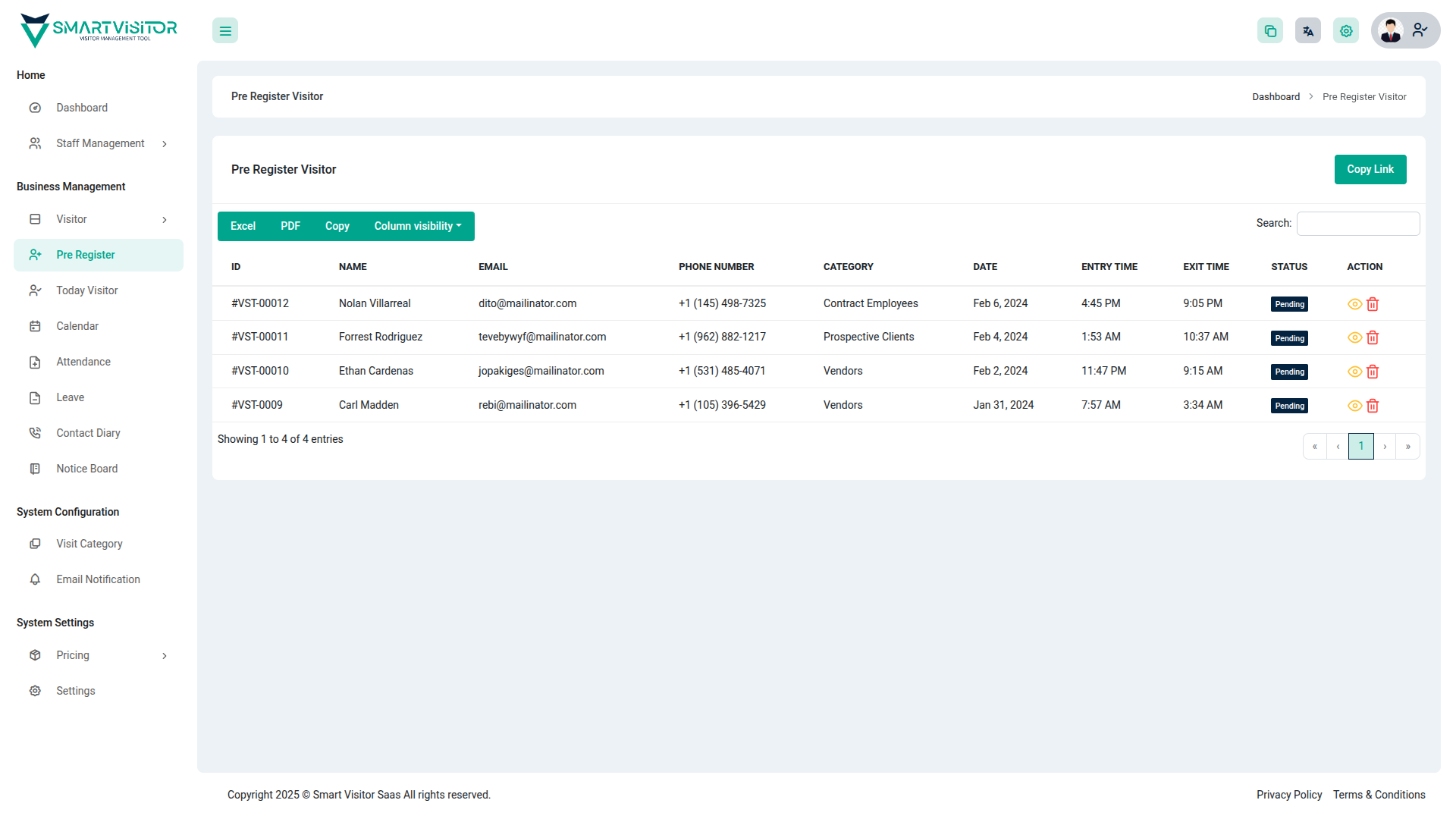Open Today Visitor in sidebar
1456x819 pixels.
coord(87,290)
